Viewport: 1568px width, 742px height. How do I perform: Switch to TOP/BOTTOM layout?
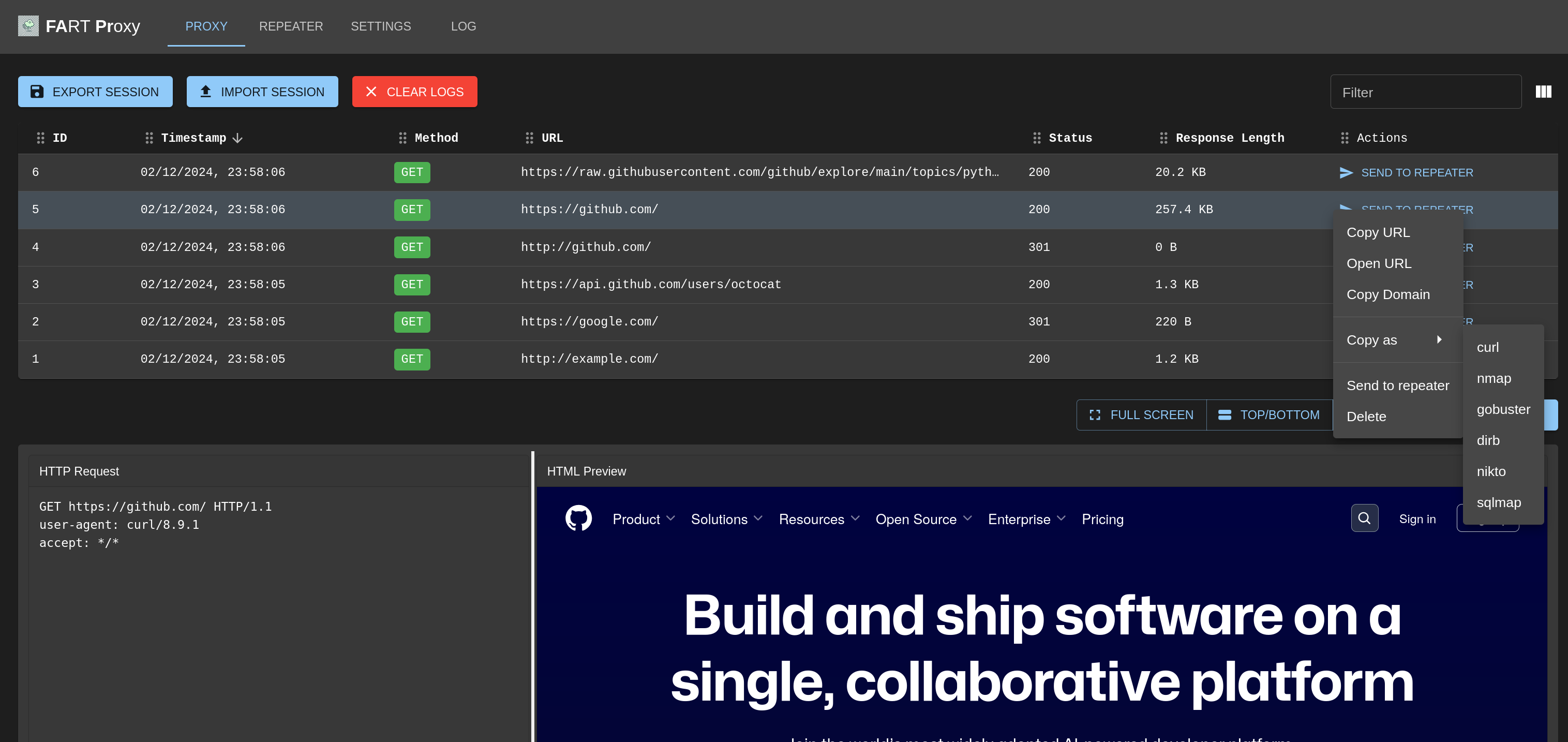point(1269,415)
